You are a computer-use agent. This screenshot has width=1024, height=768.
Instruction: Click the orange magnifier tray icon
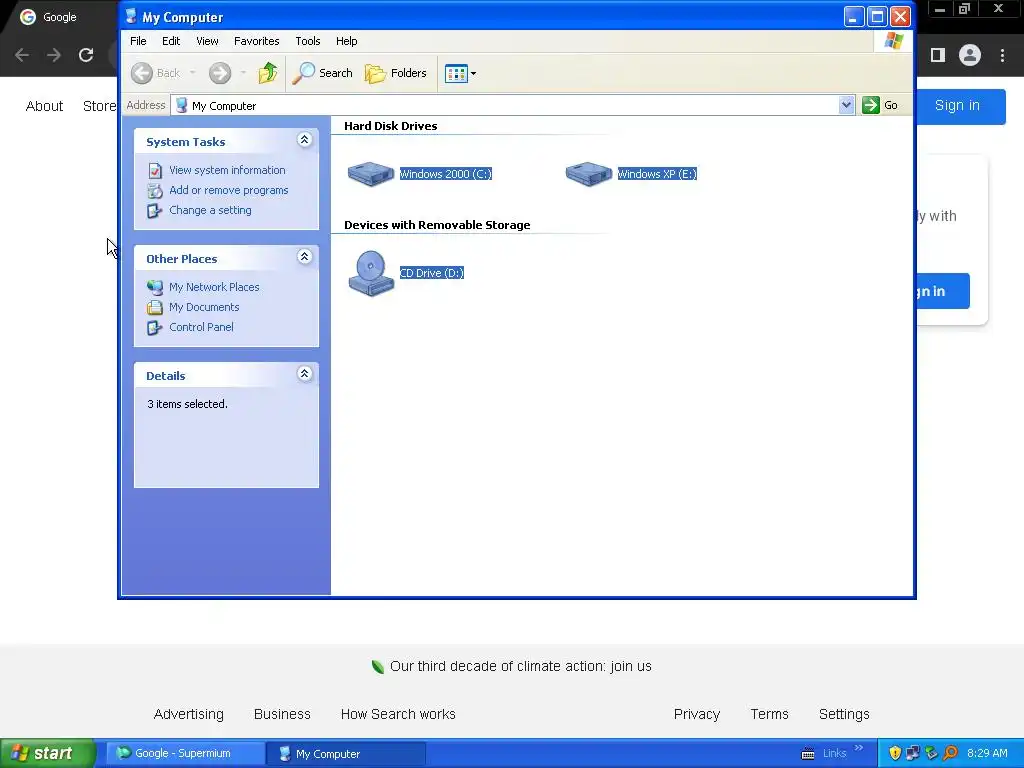click(x=950, y=754)
